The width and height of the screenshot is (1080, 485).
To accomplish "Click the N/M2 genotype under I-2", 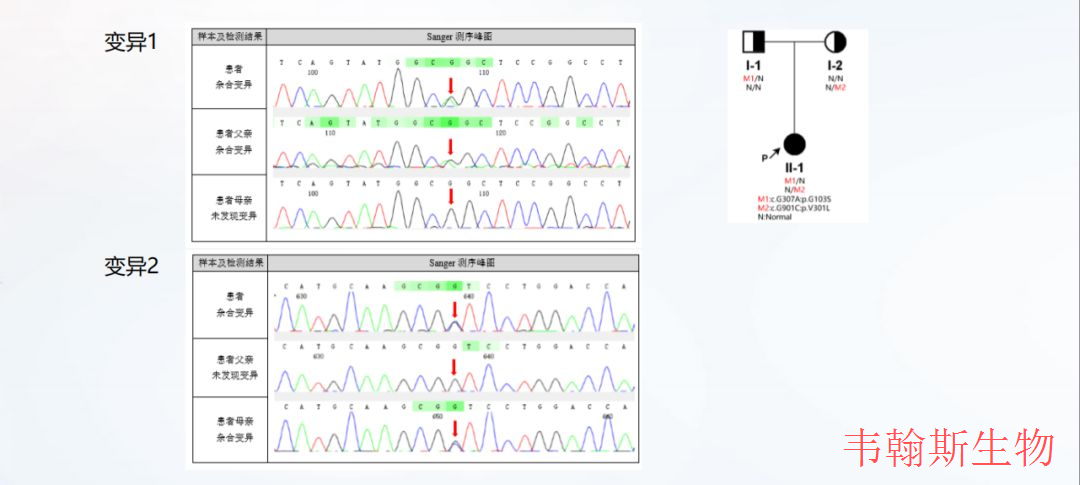I will [x=835, y=87].
